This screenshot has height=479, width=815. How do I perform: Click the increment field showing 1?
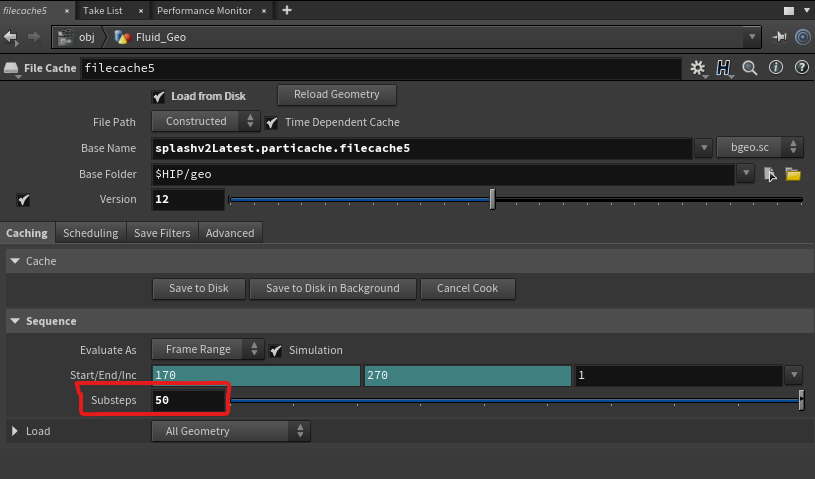(678, 375)
